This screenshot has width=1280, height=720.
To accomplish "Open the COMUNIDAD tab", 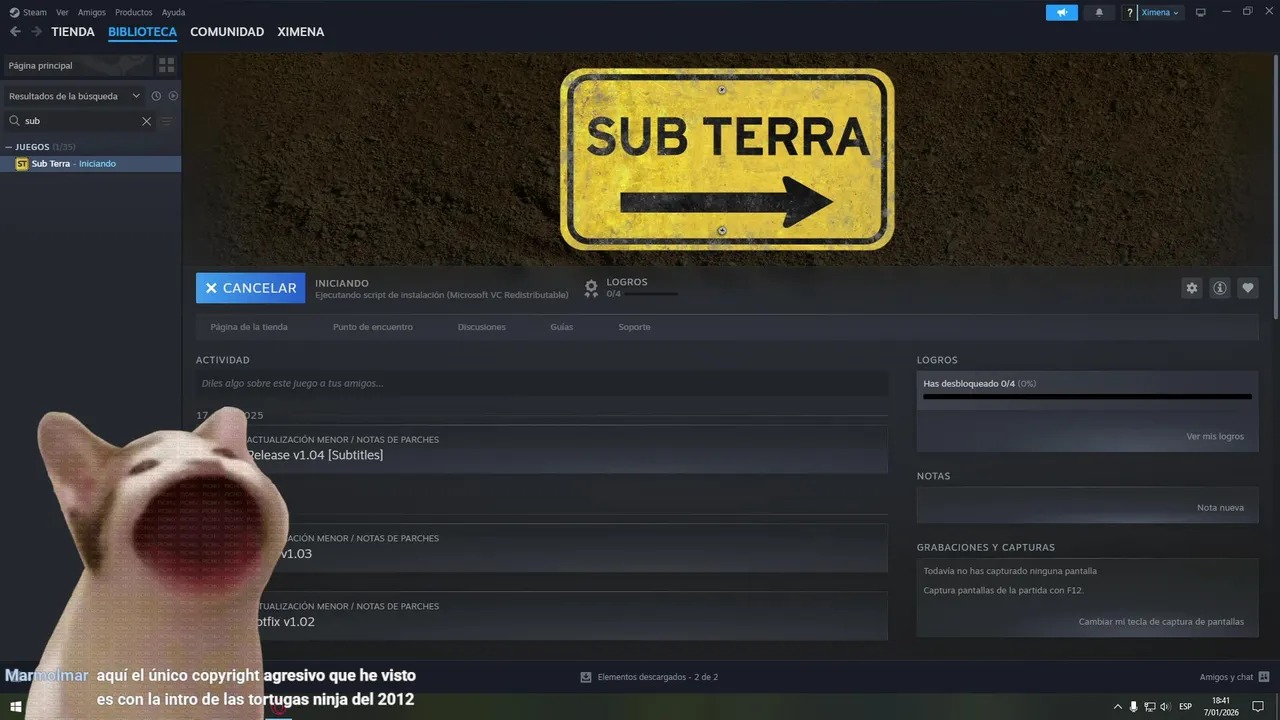I will (x=227, y=32).
